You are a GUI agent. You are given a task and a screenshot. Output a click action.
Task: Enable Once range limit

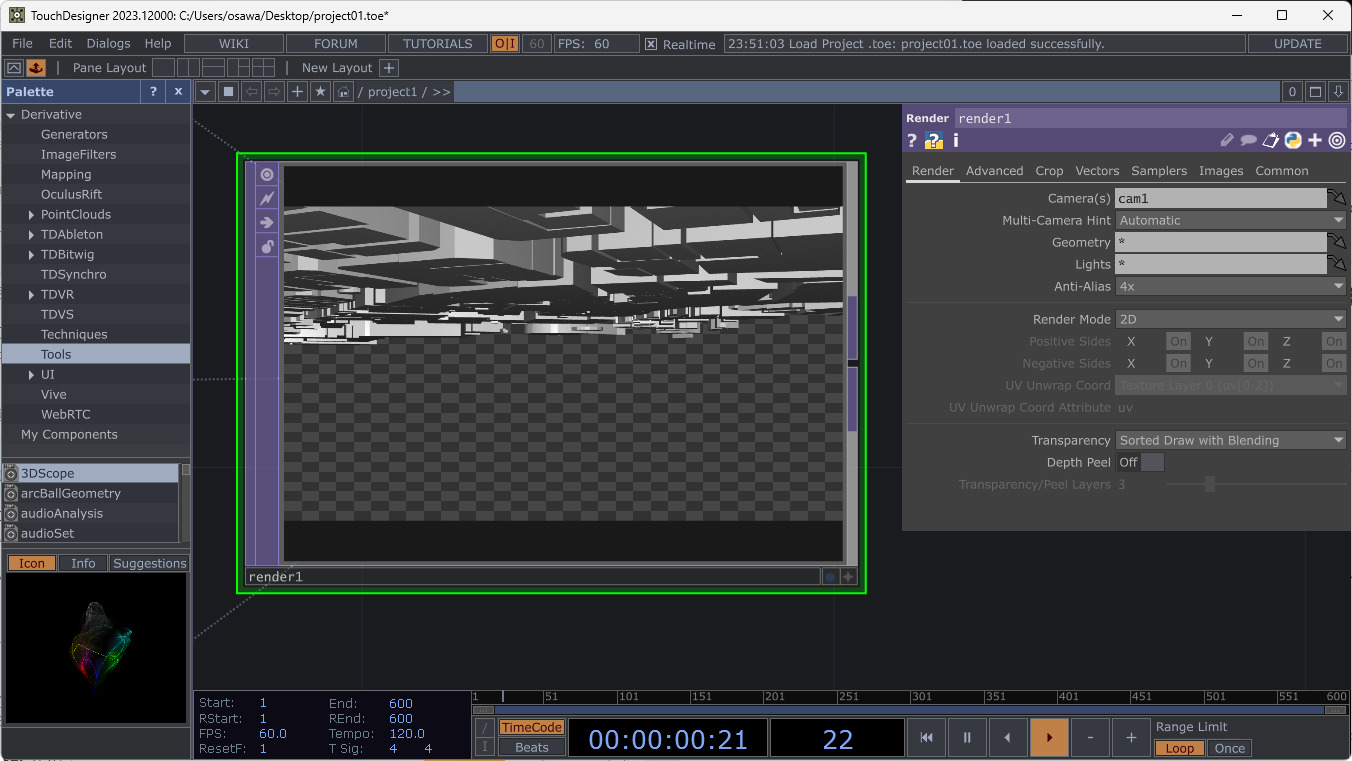(1230, 748)
